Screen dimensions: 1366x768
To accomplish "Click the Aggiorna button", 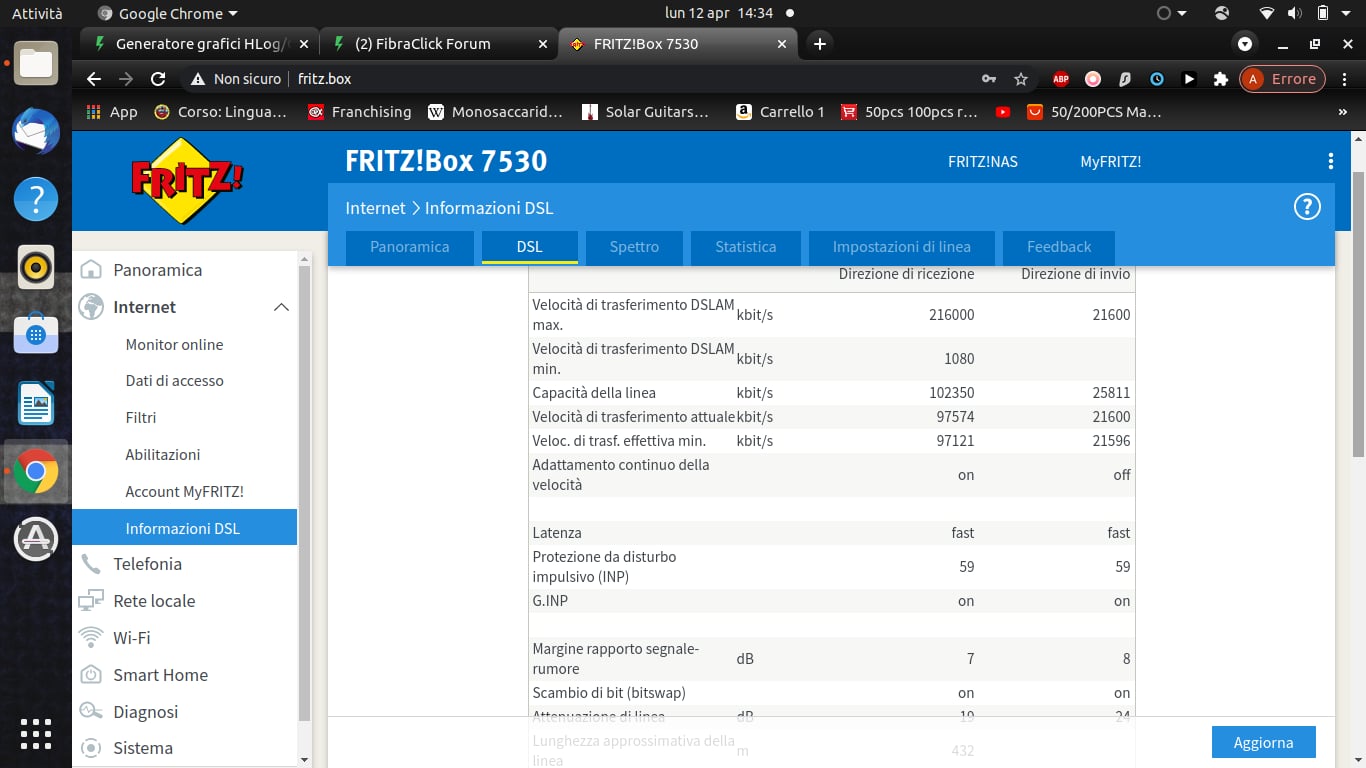I will (1263, 742).
